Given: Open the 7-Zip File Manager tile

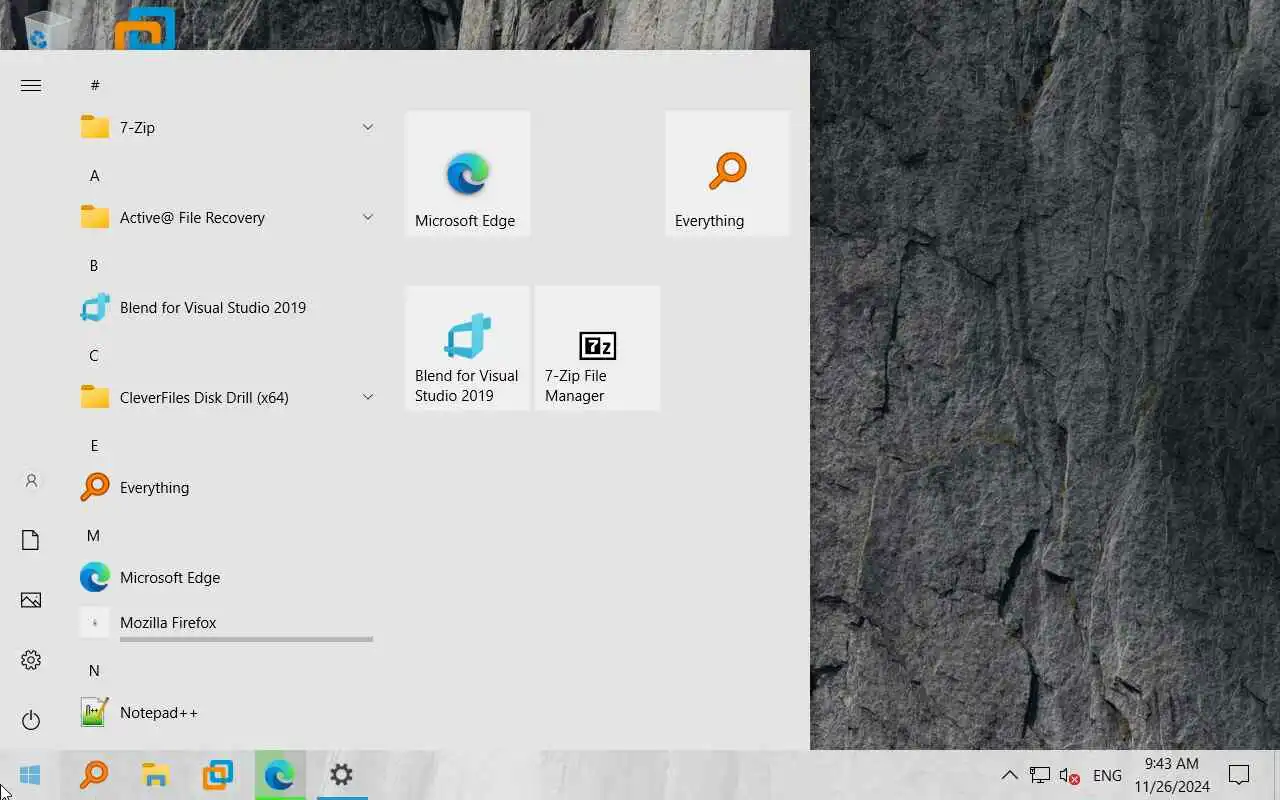Looking at the screenshot, I should pyautogui.click(x=597, y=348).
